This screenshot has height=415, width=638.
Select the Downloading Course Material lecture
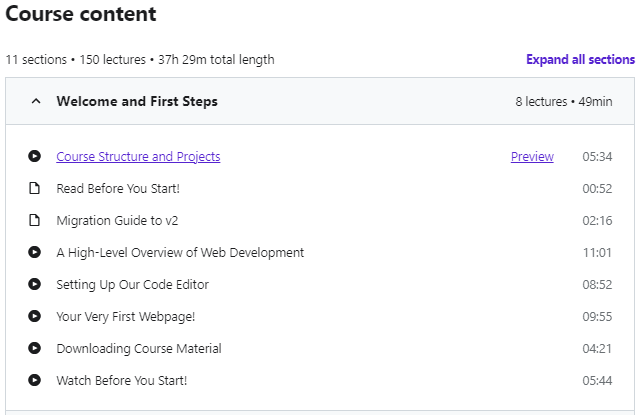[139, 348]
